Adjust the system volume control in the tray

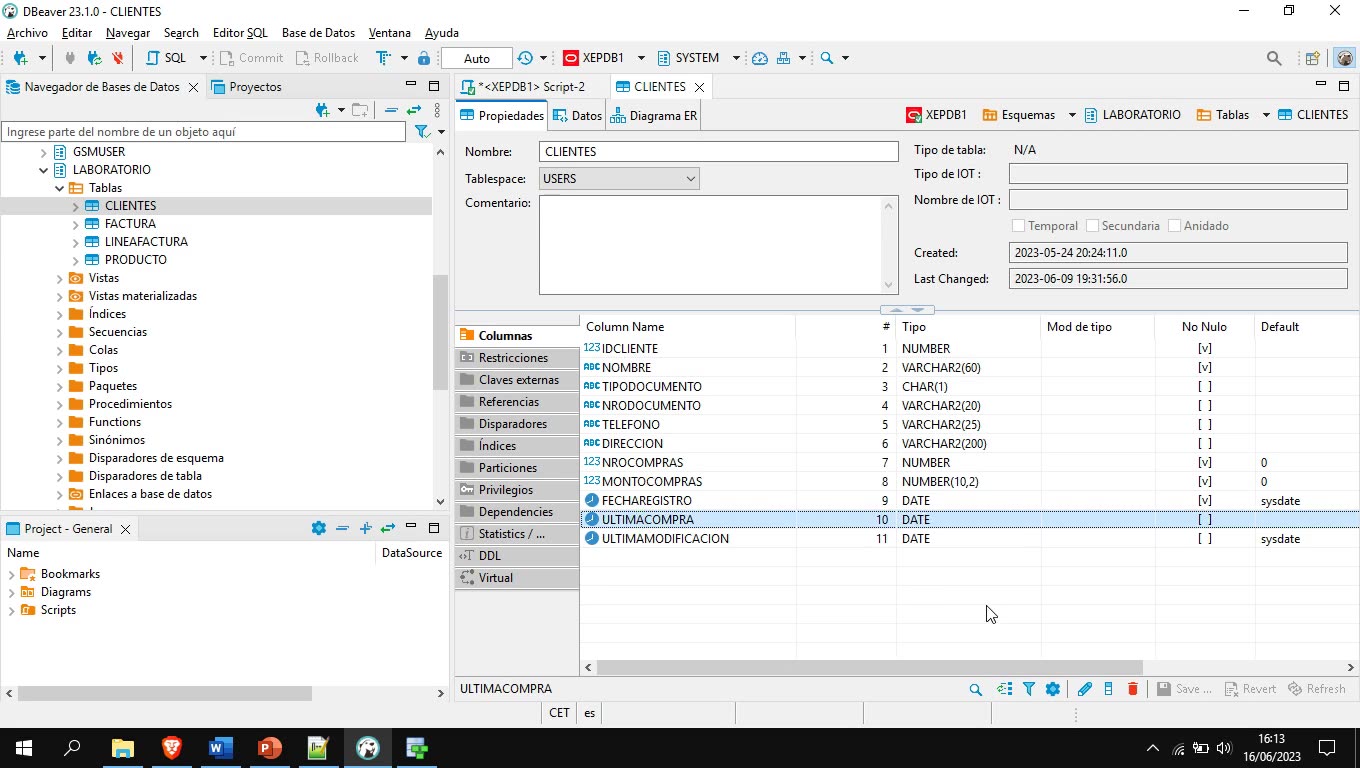click(x=1222, y=747)
